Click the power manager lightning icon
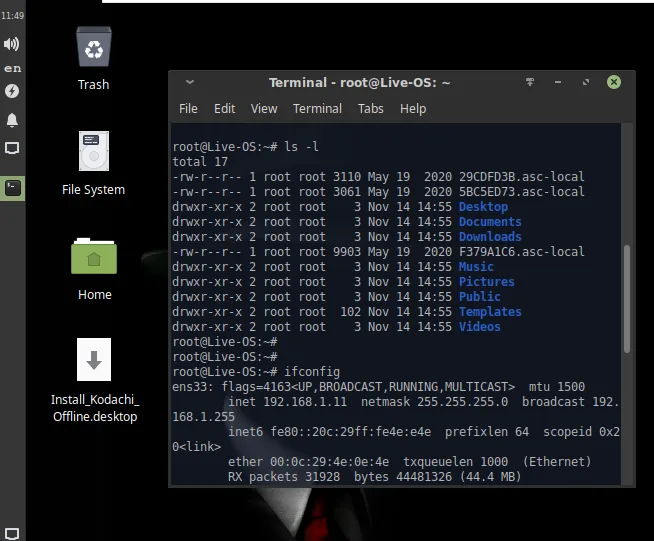Image resolution: width=654 pixels, height=541 pixels. (x=12, y=91)
